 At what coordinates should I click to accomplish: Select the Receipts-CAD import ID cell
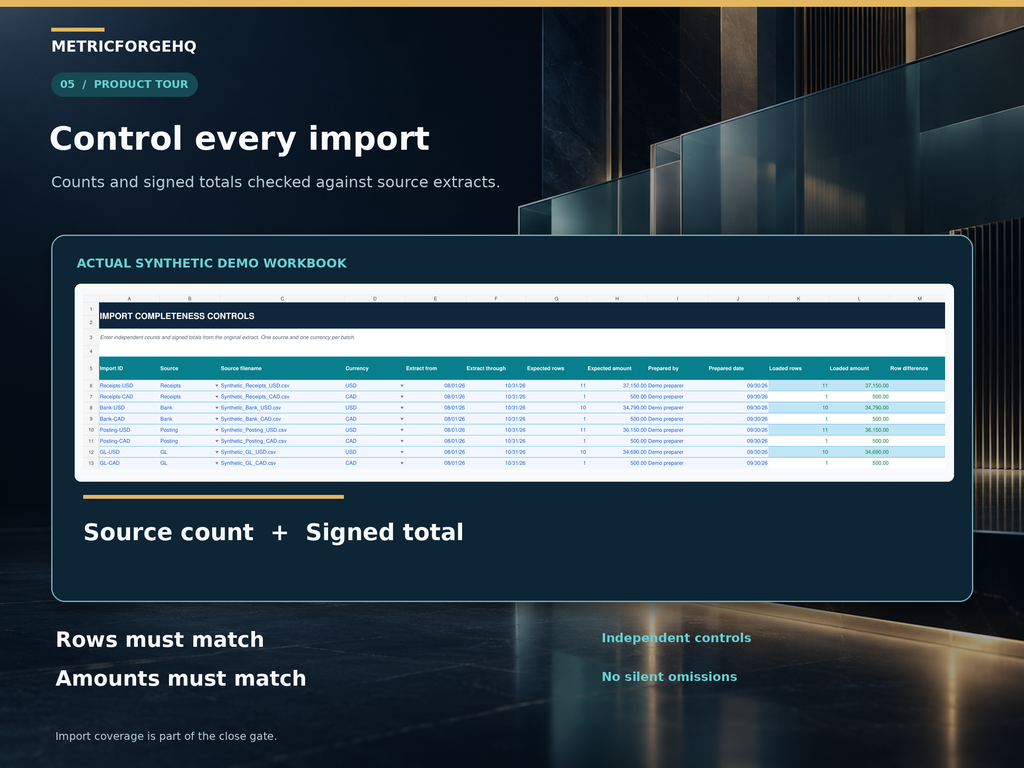pyautogui.click(x=129, y=397)
